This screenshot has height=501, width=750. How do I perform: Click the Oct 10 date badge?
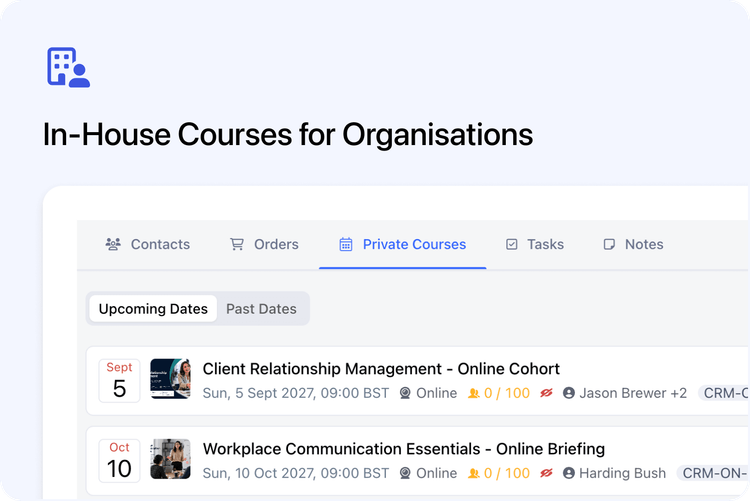tap(119, 460)
